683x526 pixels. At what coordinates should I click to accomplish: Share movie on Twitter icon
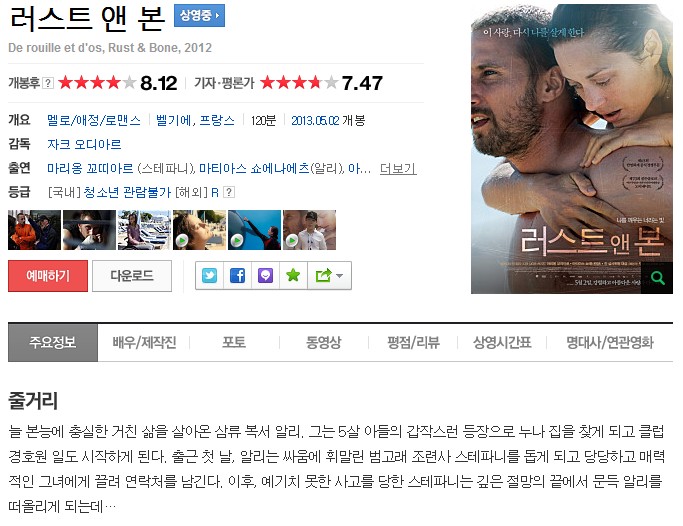tap(210, 276)
